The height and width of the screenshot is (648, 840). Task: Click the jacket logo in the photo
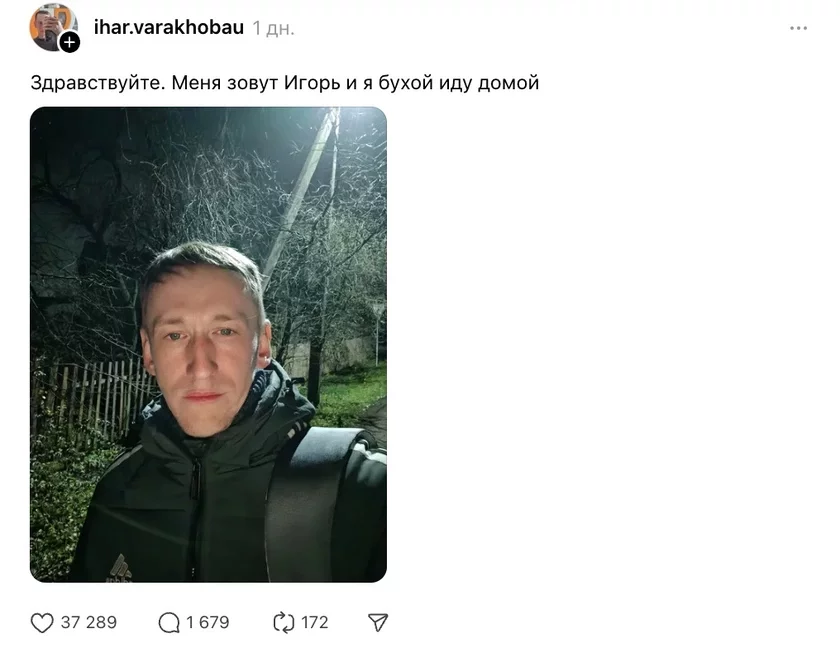click(x=119, y=569)
